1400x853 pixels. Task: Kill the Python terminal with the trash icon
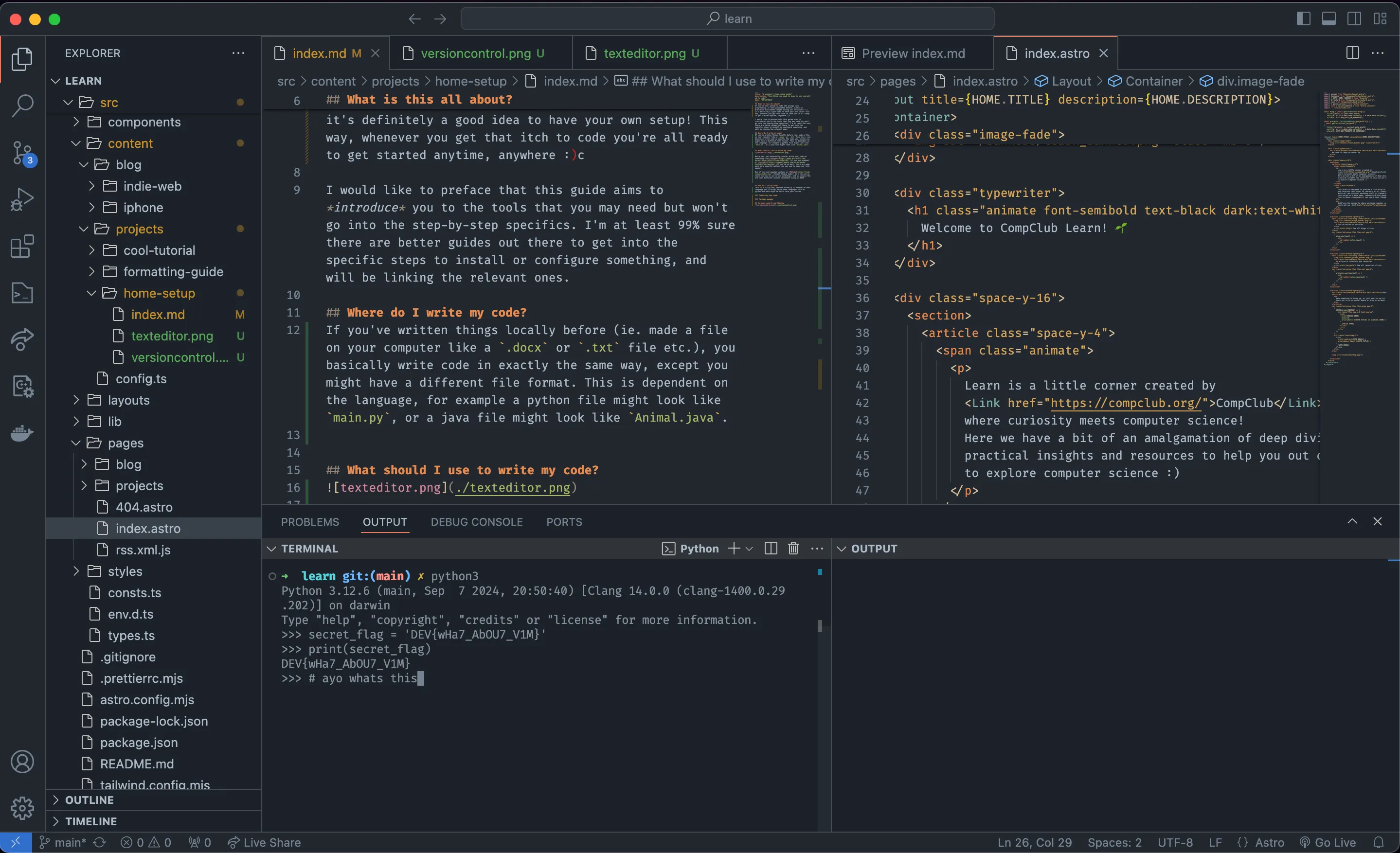(793, 549)
